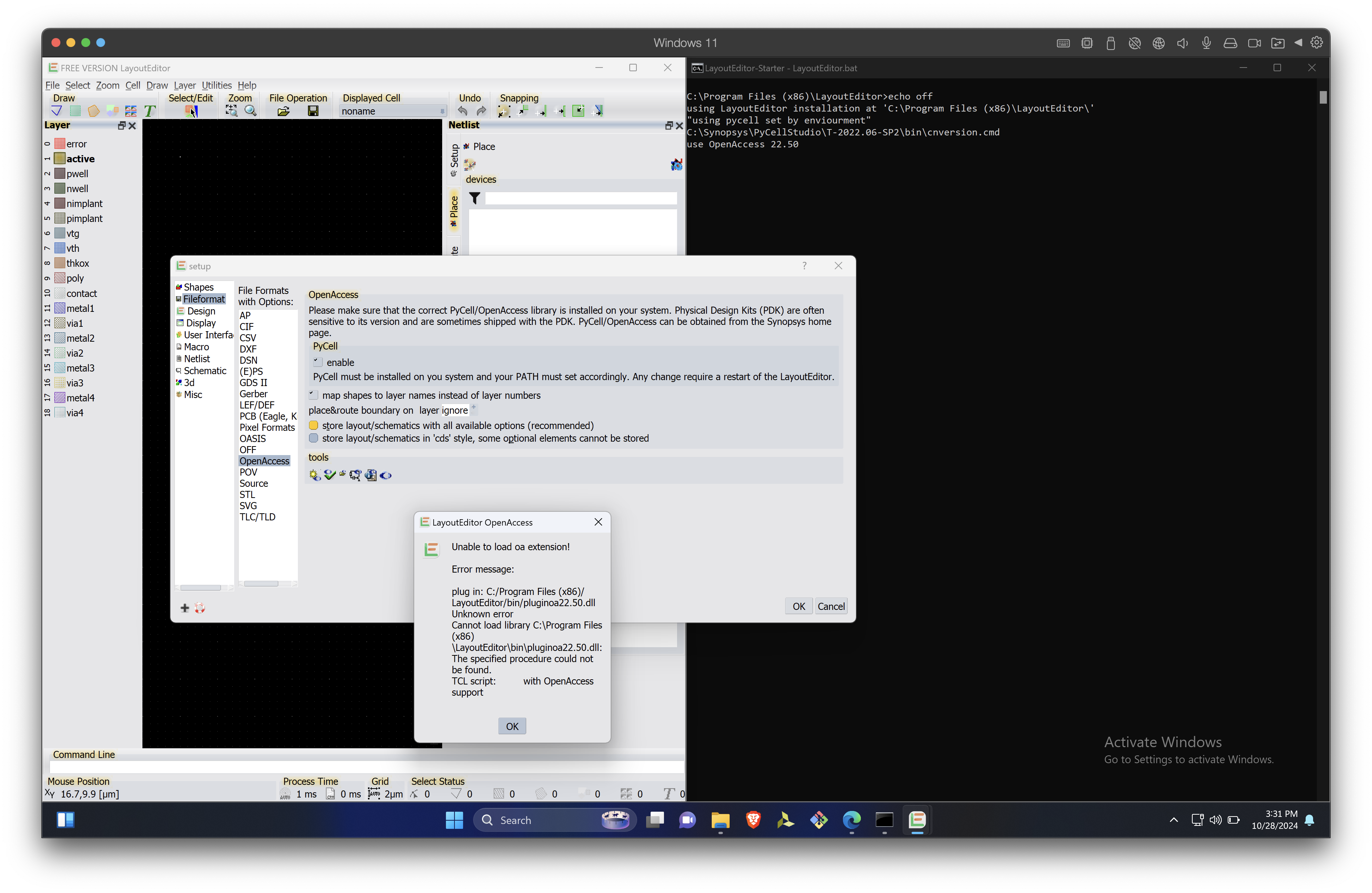Click the last Snapping toolbar icon

[x=598, y=111]
